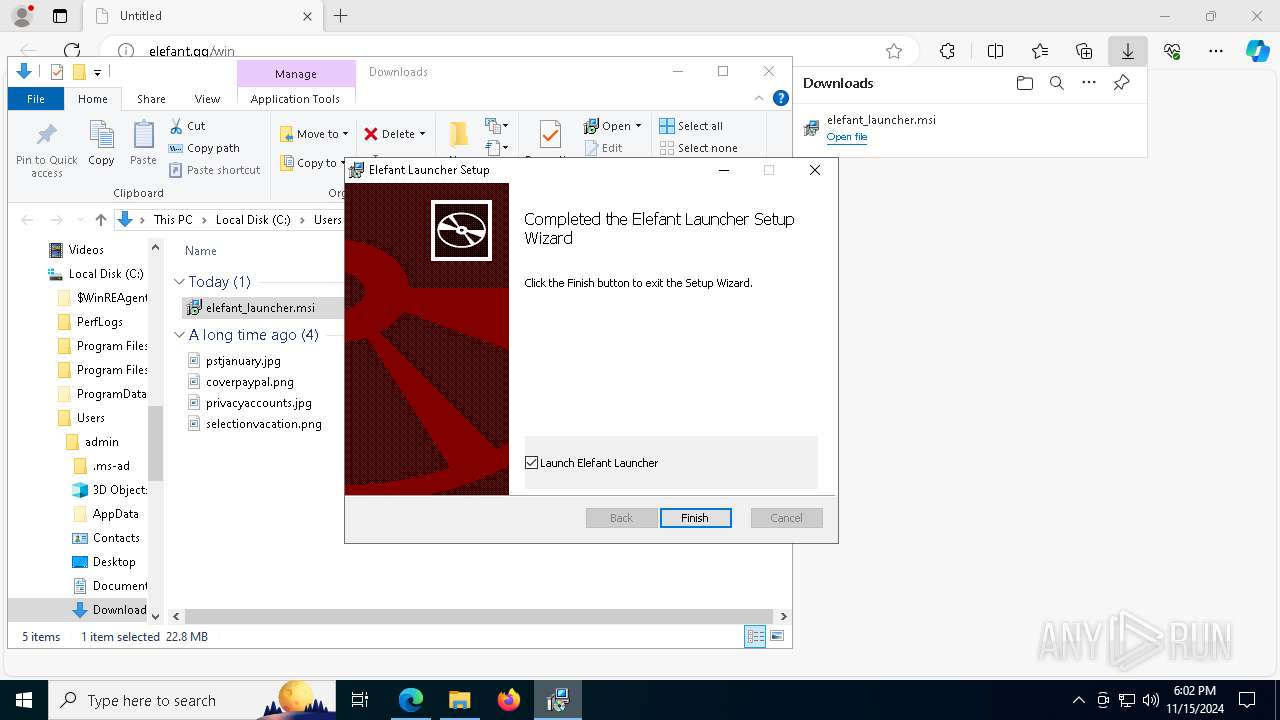Click Edit in the ribbon

(x=603, y=148)
